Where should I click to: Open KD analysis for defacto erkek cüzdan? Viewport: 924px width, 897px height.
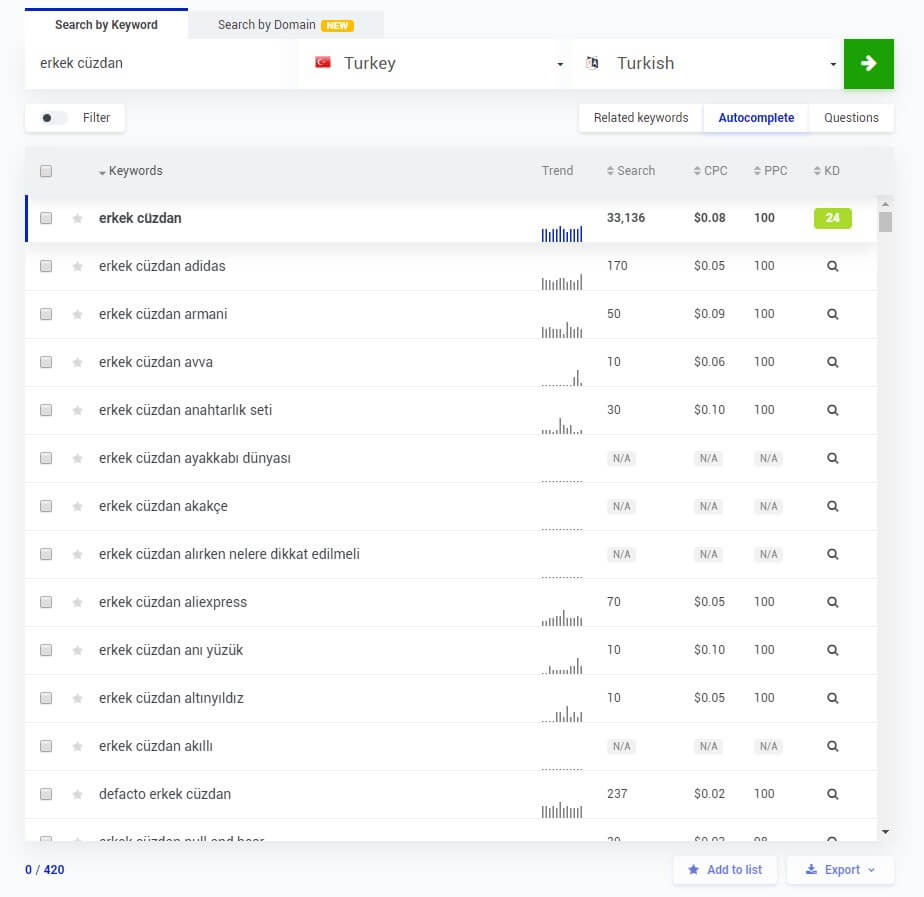point(832,794)
